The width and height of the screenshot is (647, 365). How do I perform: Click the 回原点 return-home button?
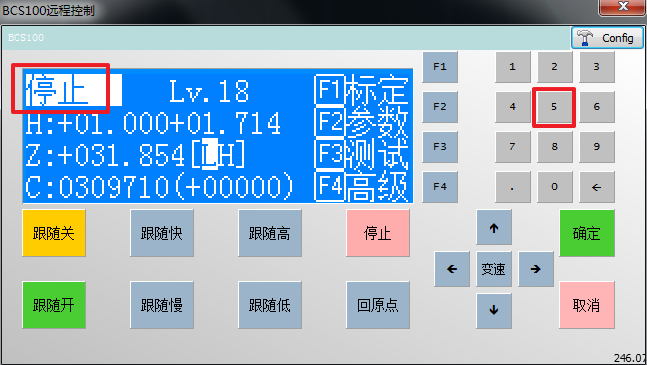point(378,305)
